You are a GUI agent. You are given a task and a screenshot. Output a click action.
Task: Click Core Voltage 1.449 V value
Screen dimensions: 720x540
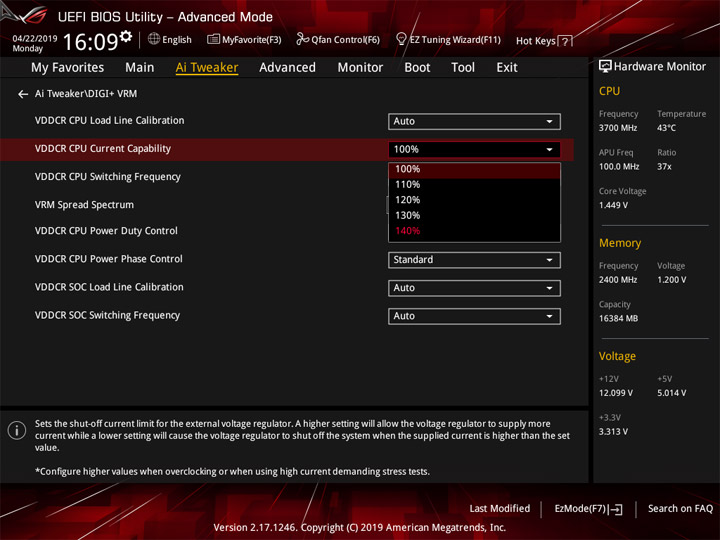tap(613, 205)
